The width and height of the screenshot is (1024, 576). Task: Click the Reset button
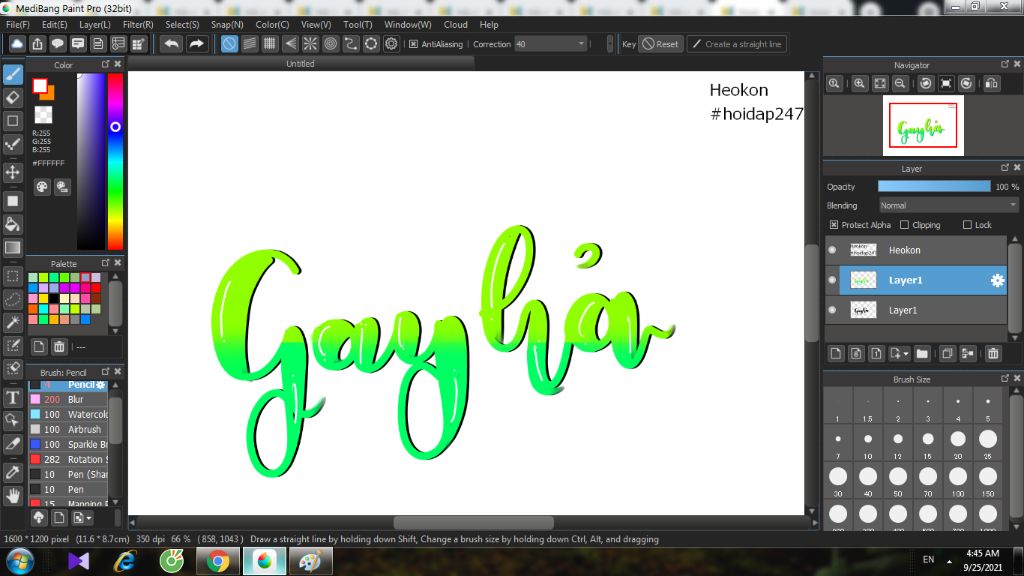[x=660, y=44]
